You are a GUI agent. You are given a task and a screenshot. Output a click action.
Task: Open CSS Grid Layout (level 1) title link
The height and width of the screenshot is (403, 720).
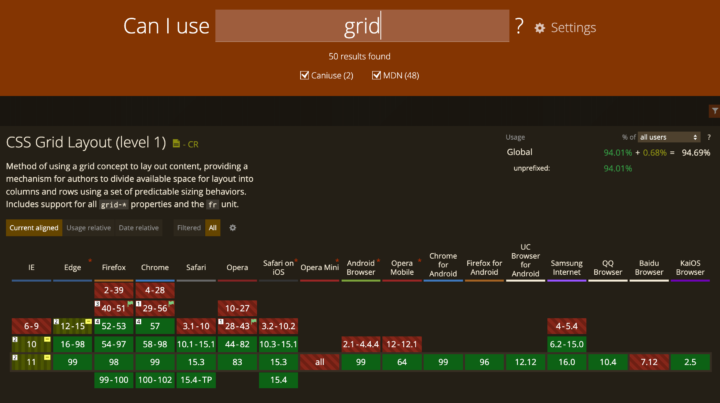click(x=86, y=142)
